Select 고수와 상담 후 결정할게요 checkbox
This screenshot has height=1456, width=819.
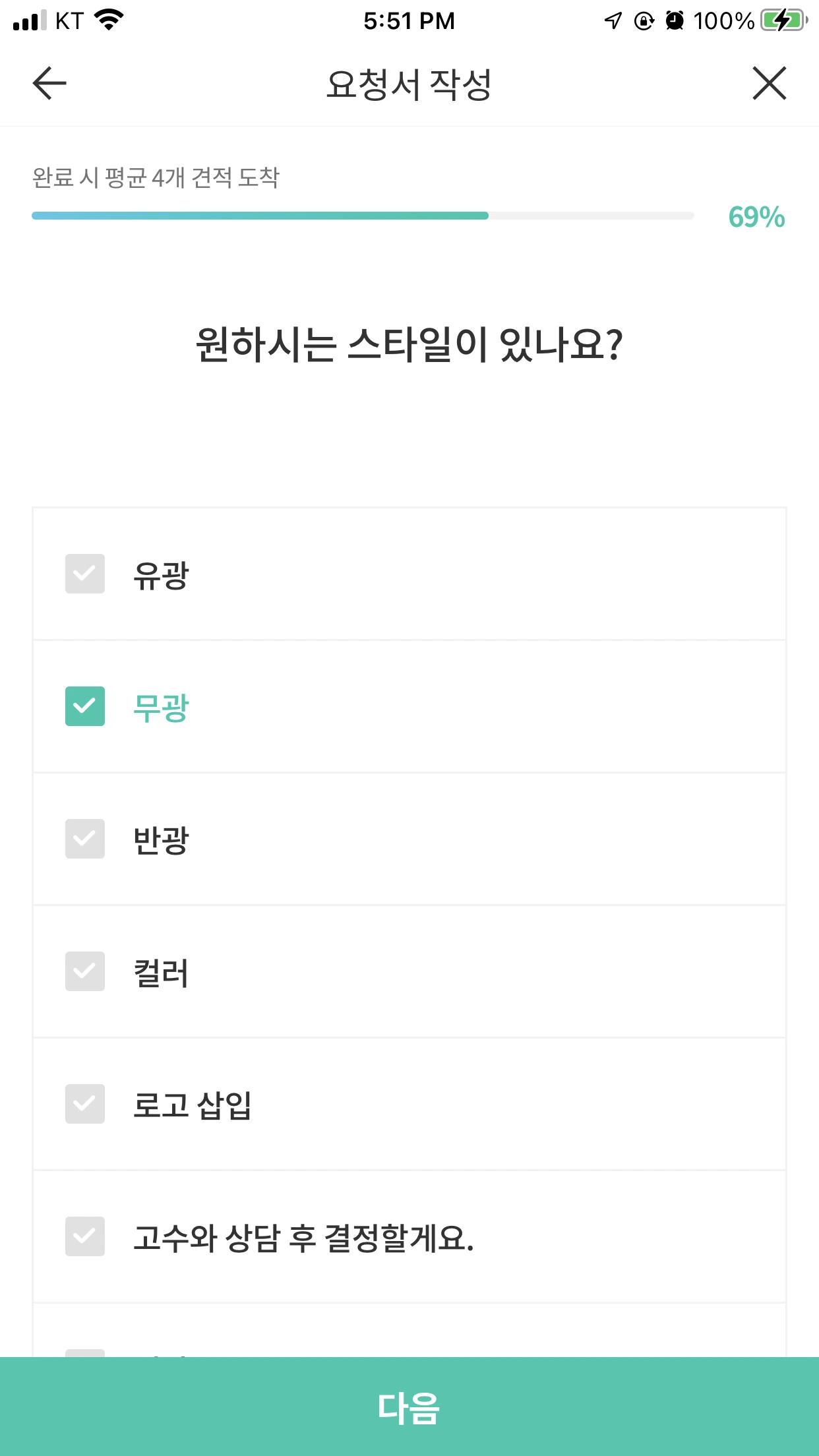click(x=85, y=1236)
